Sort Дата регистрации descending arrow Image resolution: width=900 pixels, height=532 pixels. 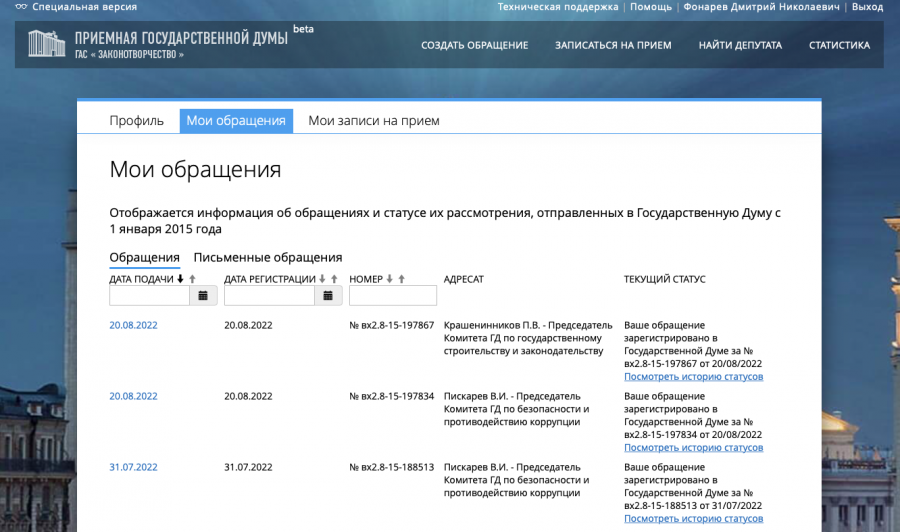(322, 279)
